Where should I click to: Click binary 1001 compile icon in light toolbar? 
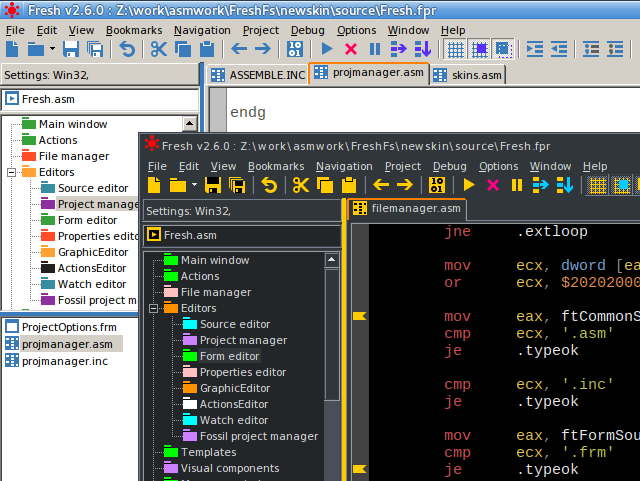(x=295, y=49)
